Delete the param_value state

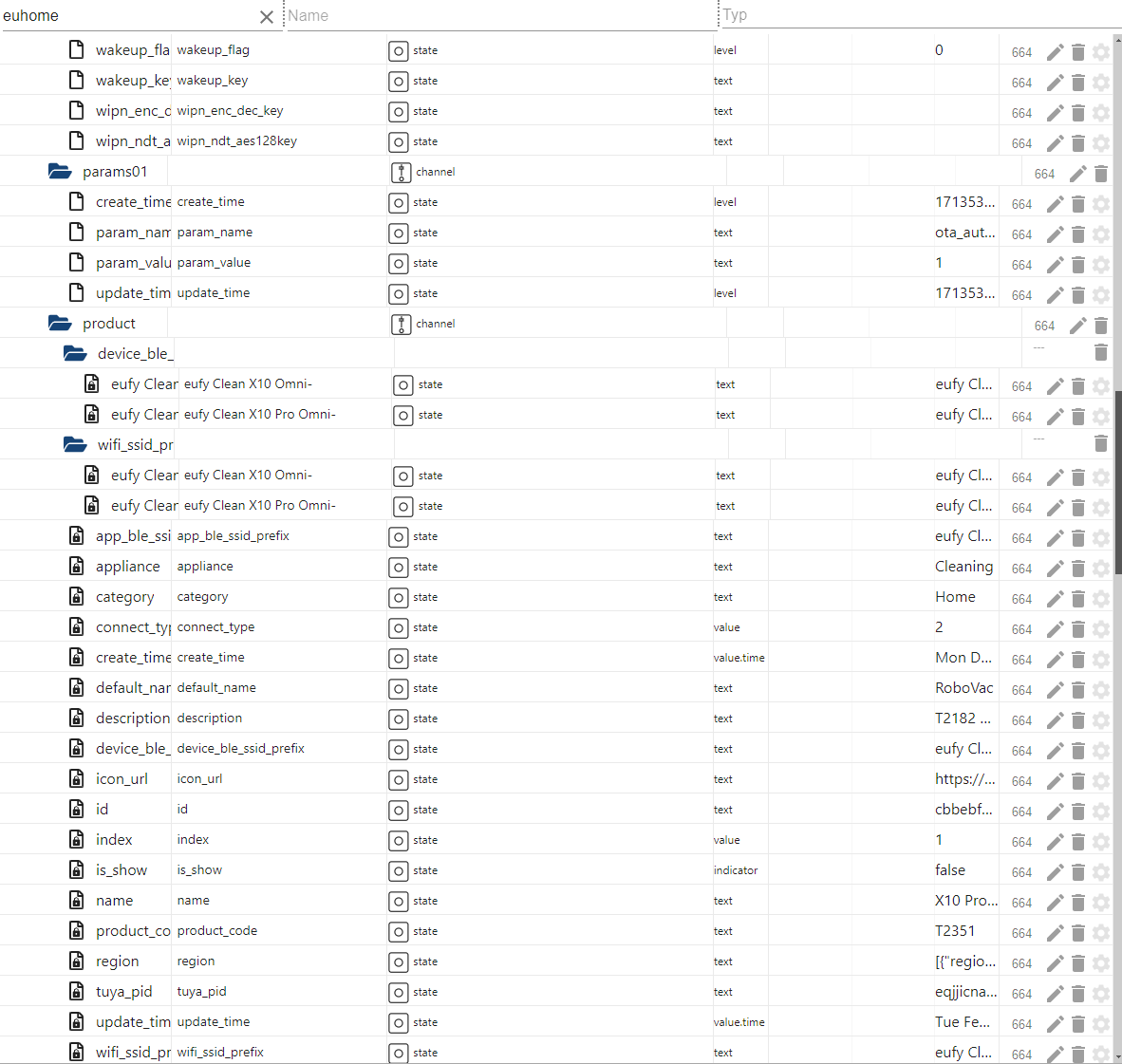pyautogui.click(x=1078, y=266)
